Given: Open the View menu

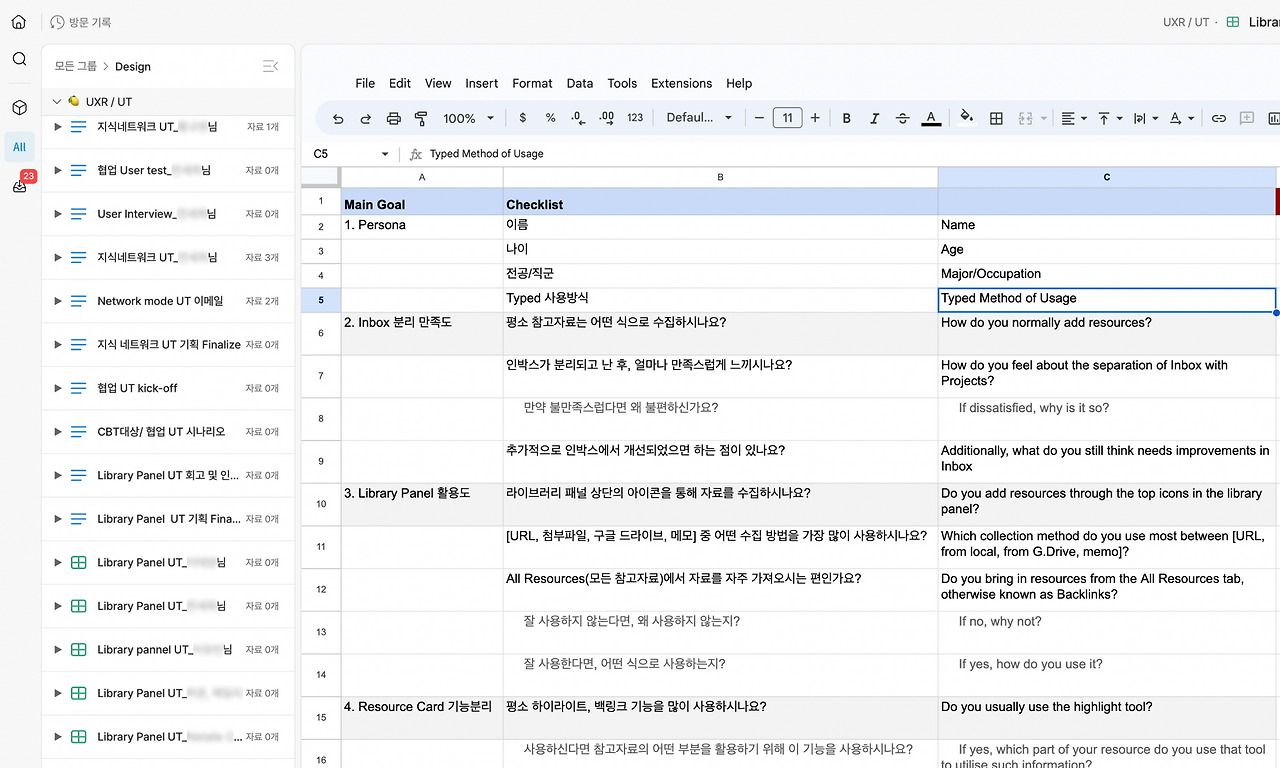Looking at the screenshot, I should 438,83.
